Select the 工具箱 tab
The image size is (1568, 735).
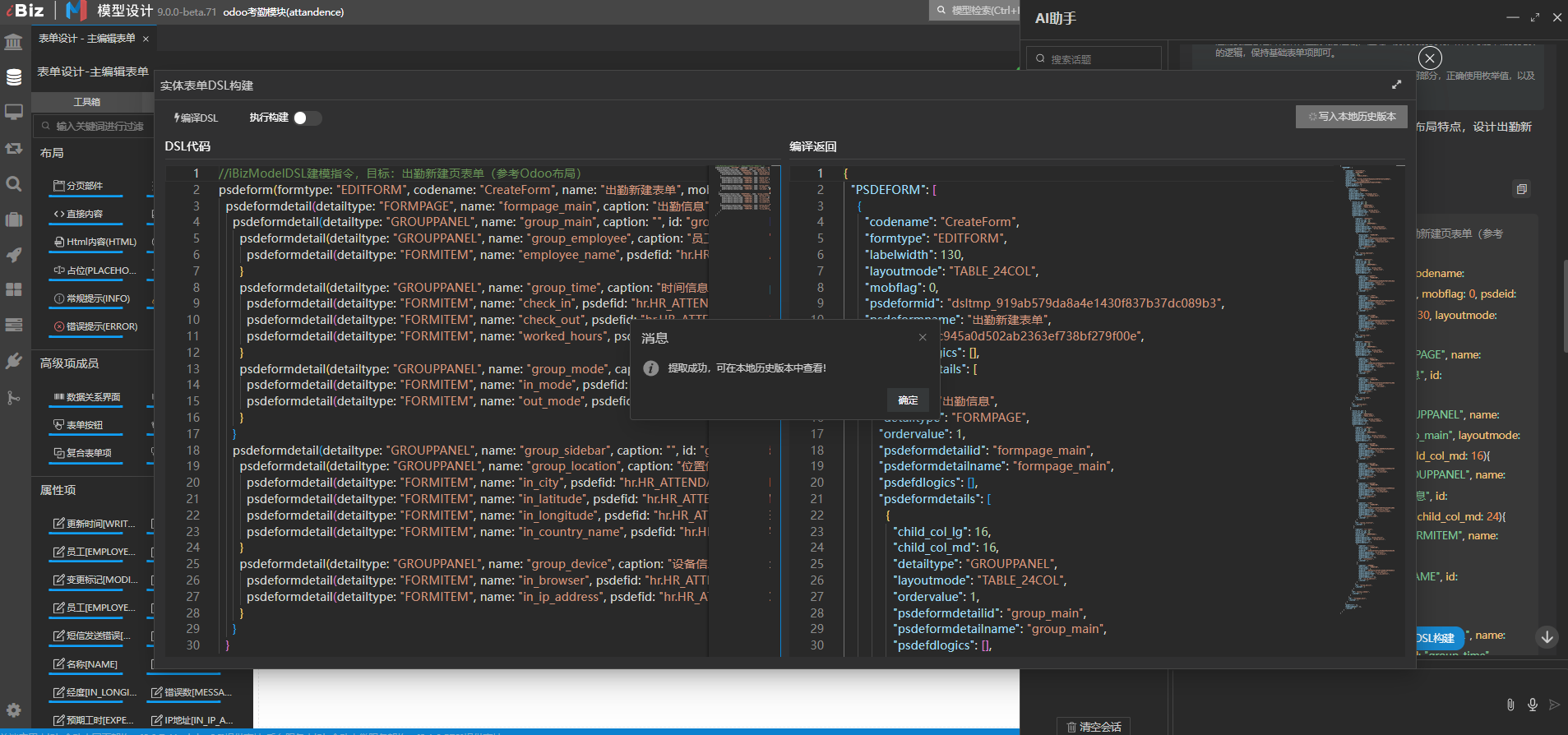[x=87, y=102]
